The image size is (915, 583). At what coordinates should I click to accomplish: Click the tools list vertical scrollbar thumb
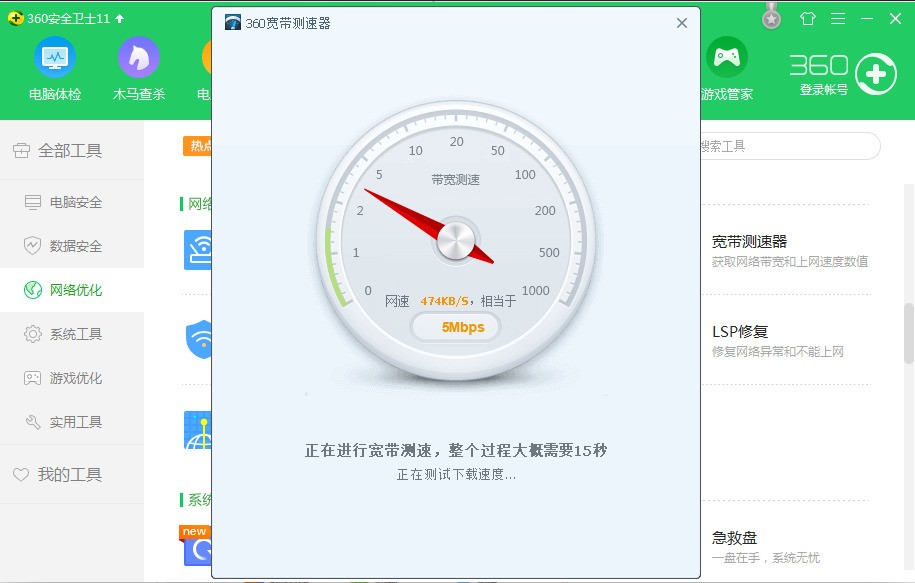[x=909, y=333]
